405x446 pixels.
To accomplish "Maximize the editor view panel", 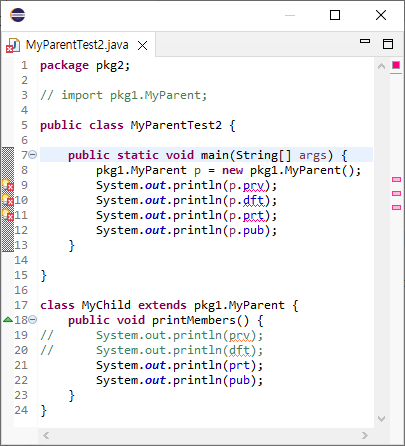I will pos(388,44).
